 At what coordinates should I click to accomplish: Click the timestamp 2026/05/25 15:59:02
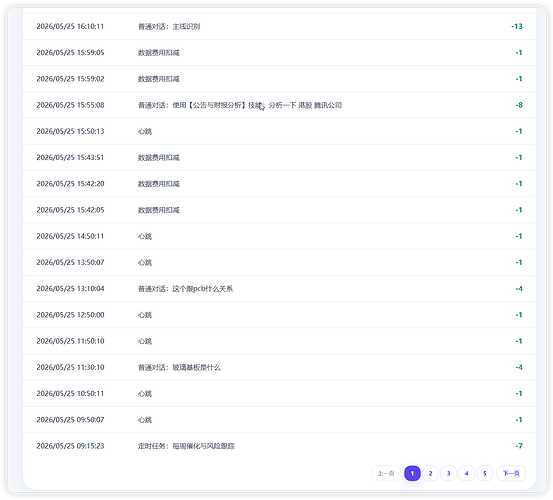[70, 79]
